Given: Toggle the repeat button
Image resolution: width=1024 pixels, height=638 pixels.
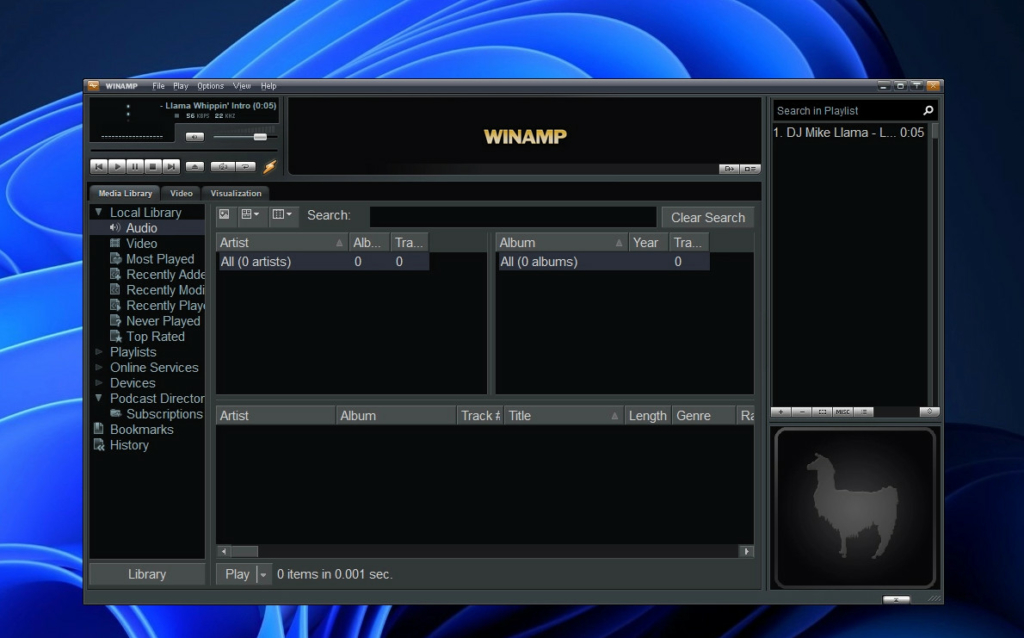Looking at the screenshot, I should pos(245,167).
